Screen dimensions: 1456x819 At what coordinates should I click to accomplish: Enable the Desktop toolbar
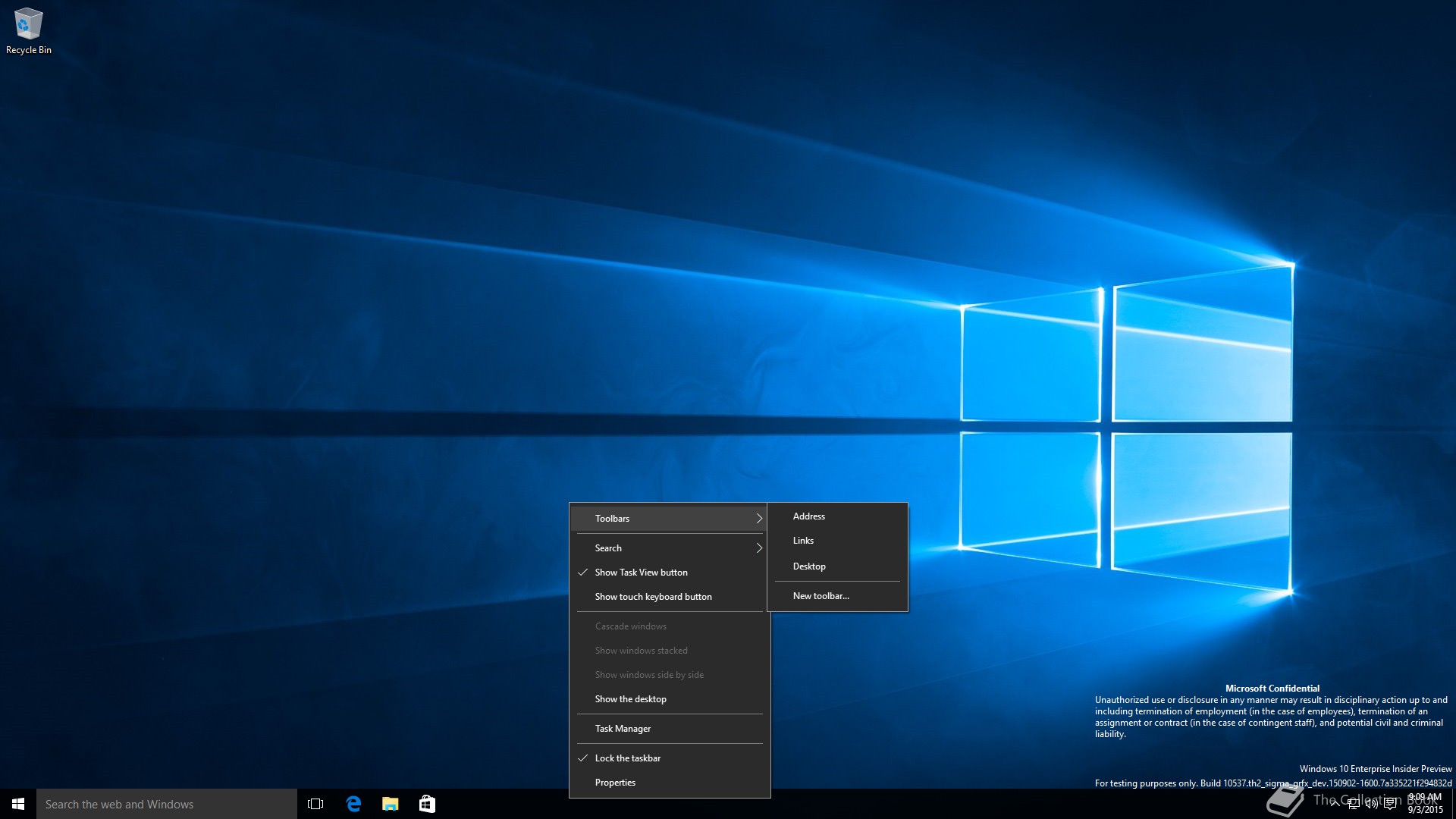point(837,566)
